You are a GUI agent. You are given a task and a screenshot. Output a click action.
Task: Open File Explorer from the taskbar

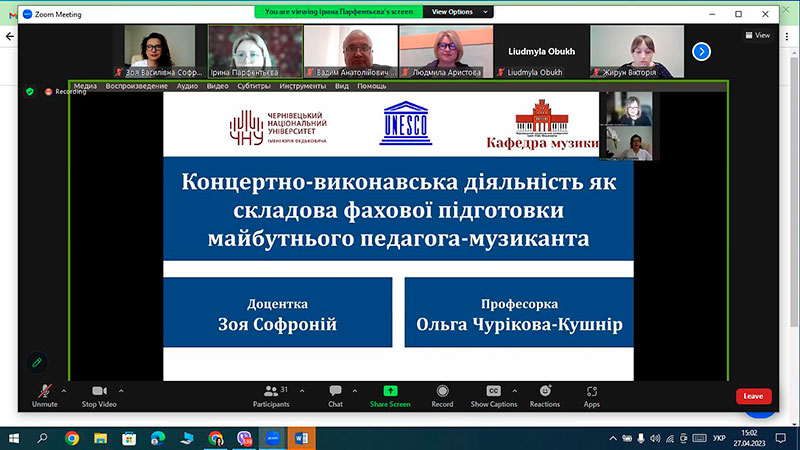(x=101, y=438)
